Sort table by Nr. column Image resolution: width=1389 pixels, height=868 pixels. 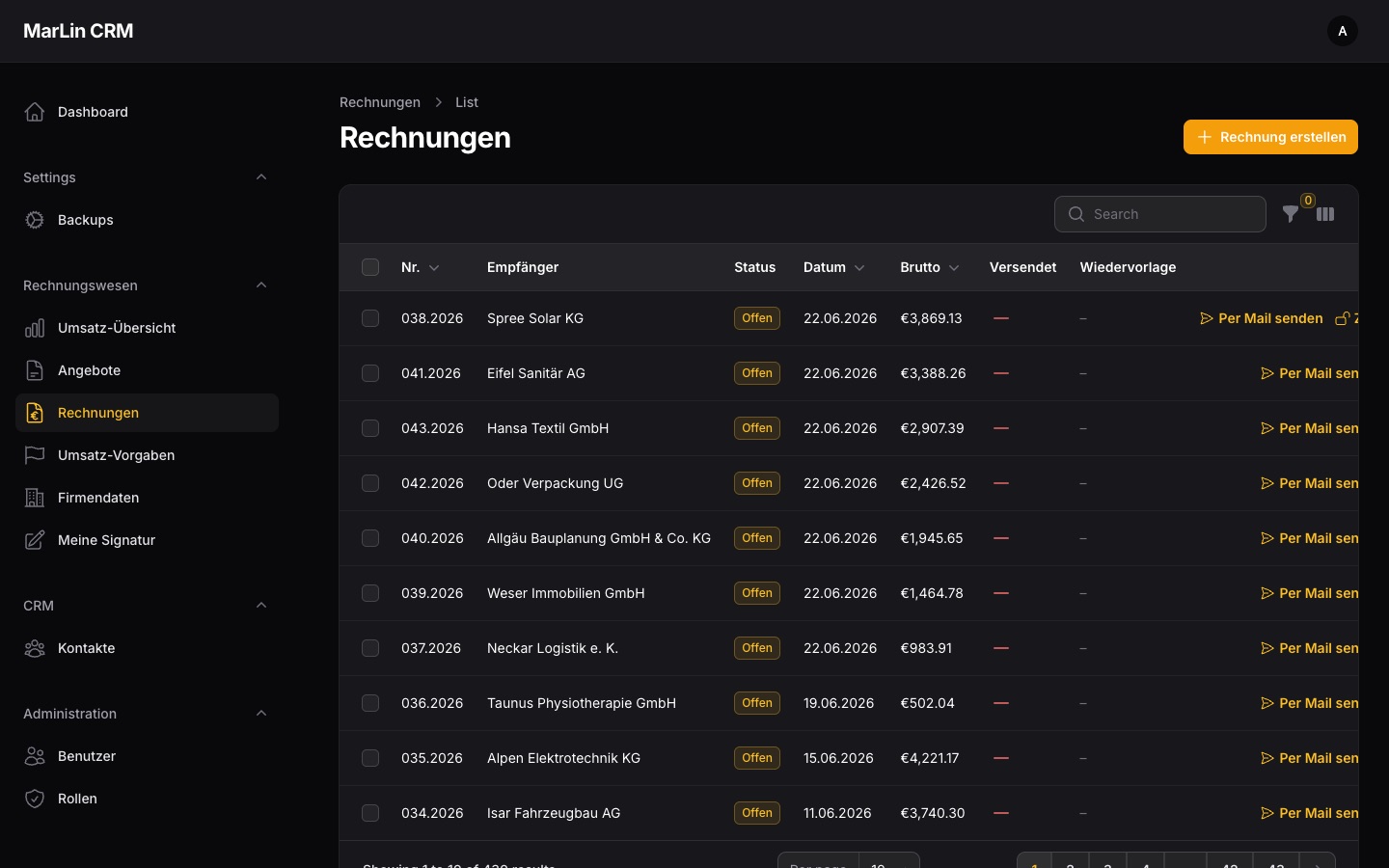click(421, 267)
